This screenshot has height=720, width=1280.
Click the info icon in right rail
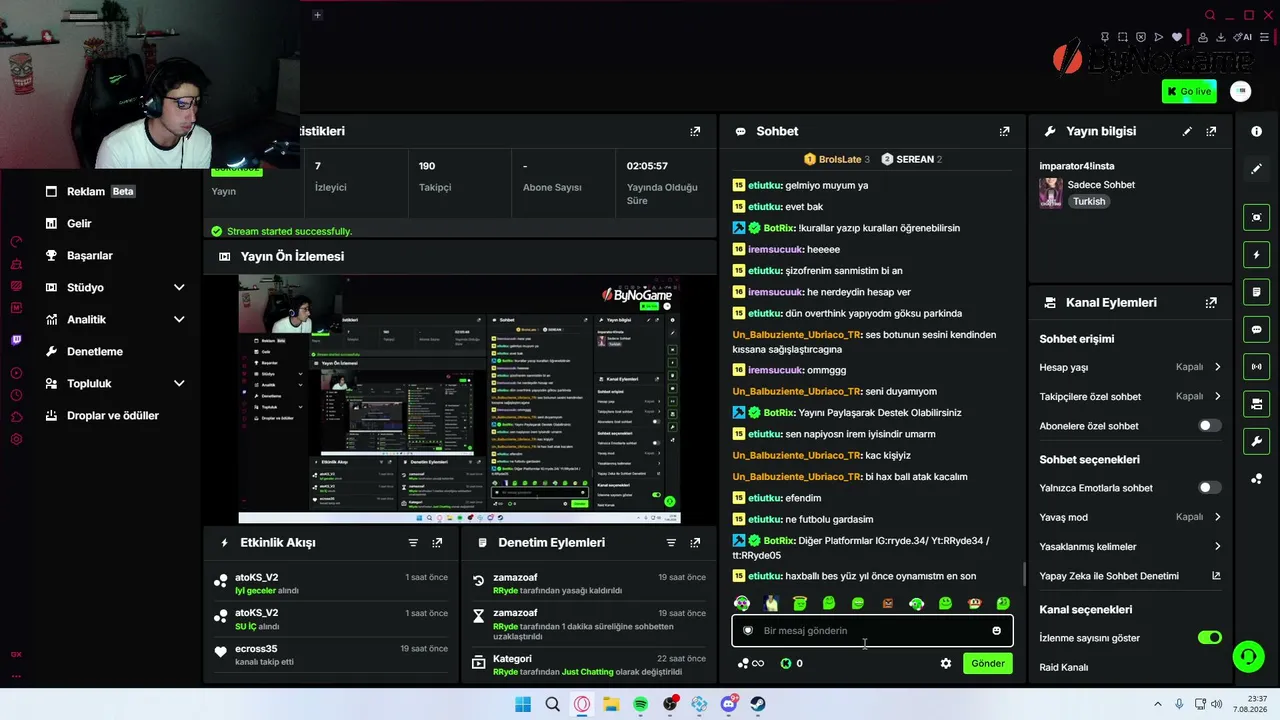[1257, 131]
